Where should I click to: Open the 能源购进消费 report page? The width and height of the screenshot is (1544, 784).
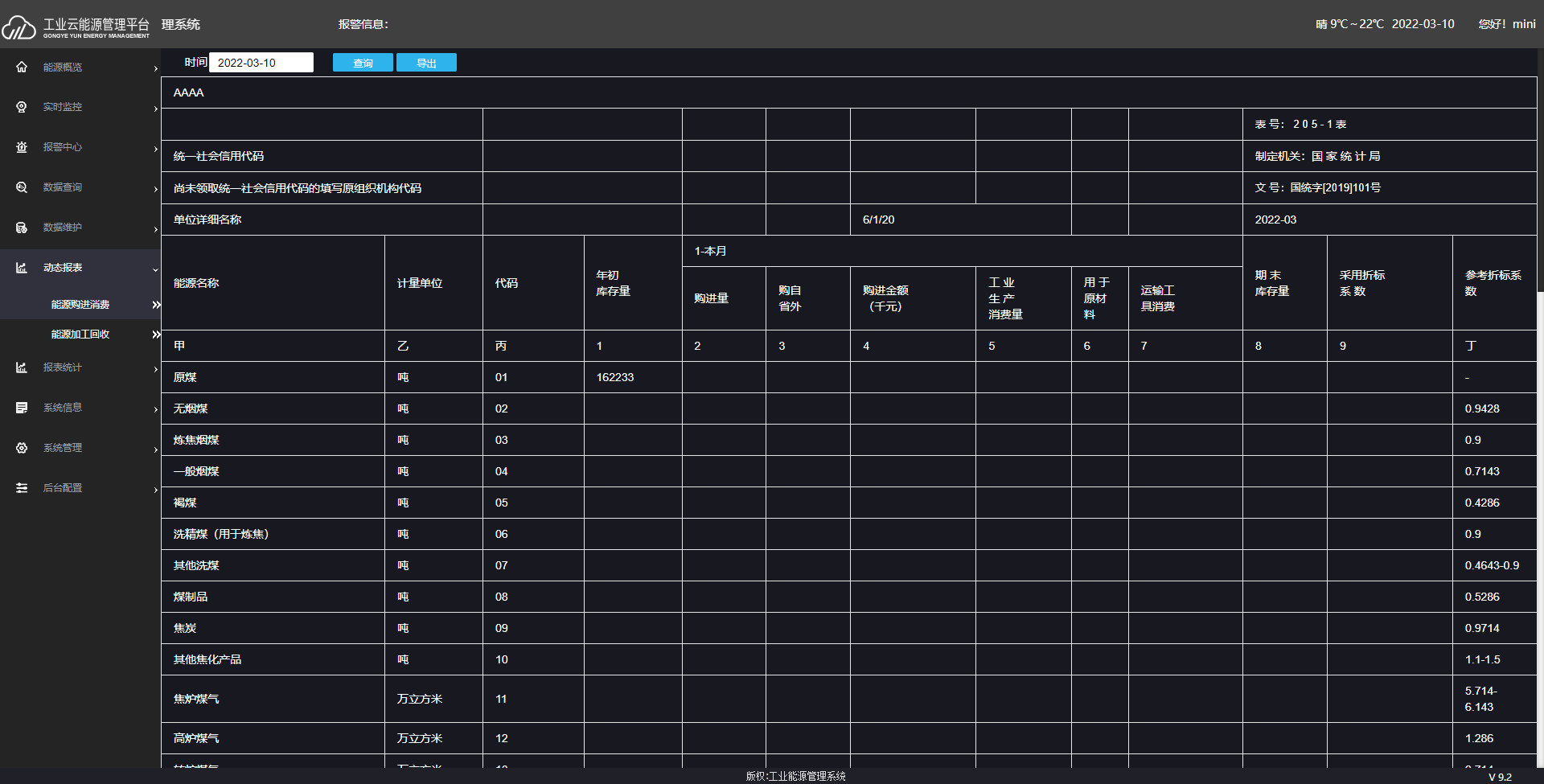point(80,305)
